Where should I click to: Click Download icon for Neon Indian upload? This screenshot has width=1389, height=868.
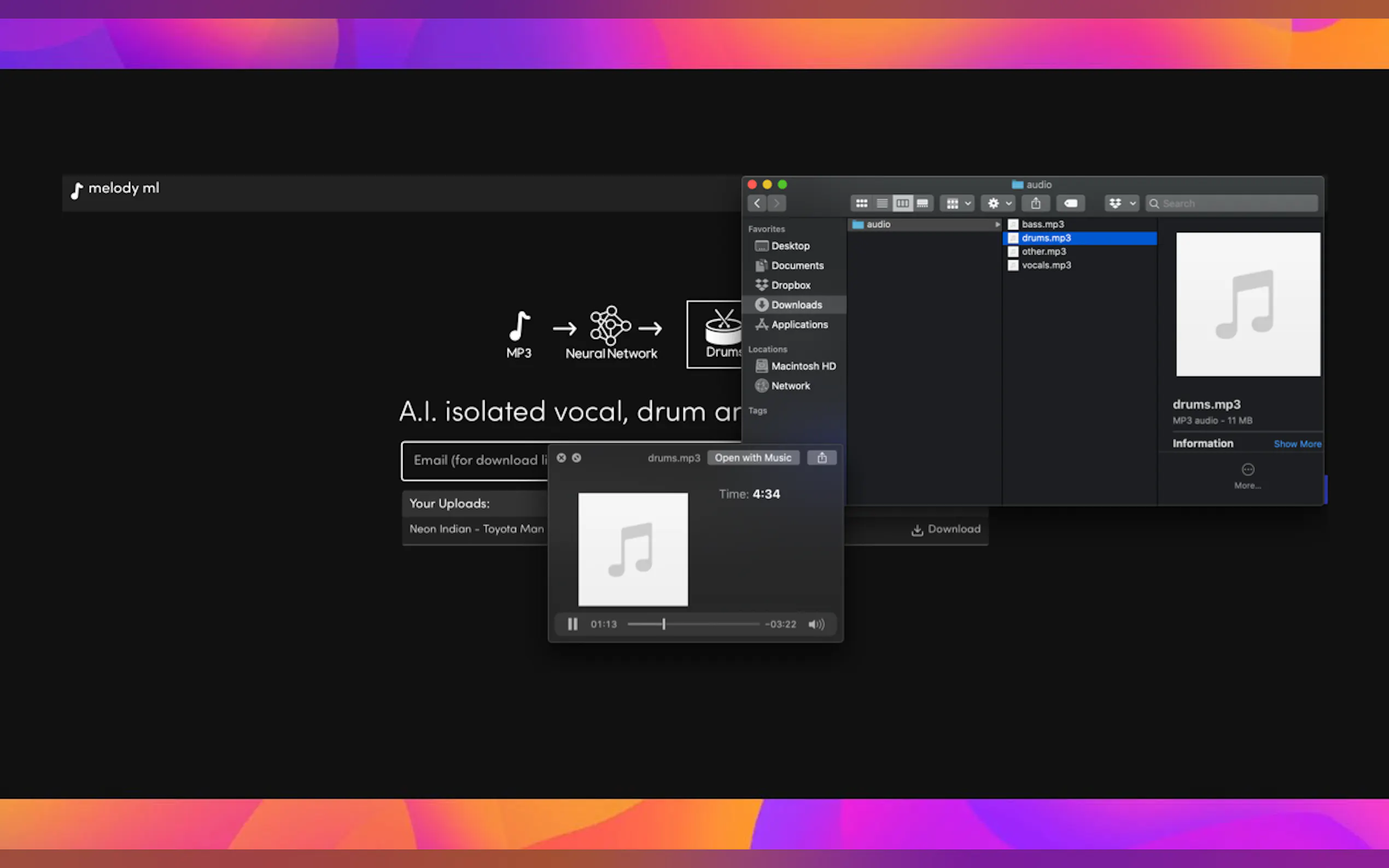point(917,530)
